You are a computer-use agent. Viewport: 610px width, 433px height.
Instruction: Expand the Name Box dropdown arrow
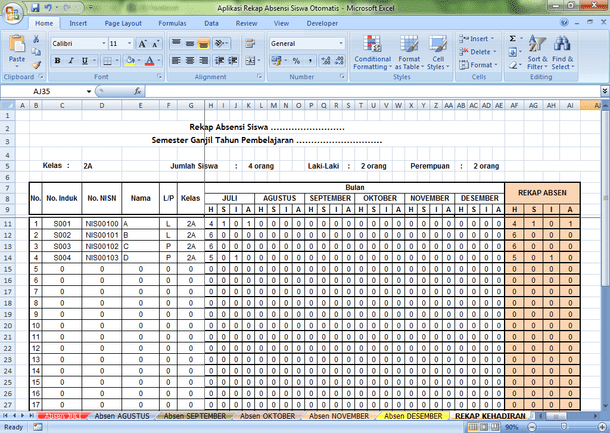(89, 91)
